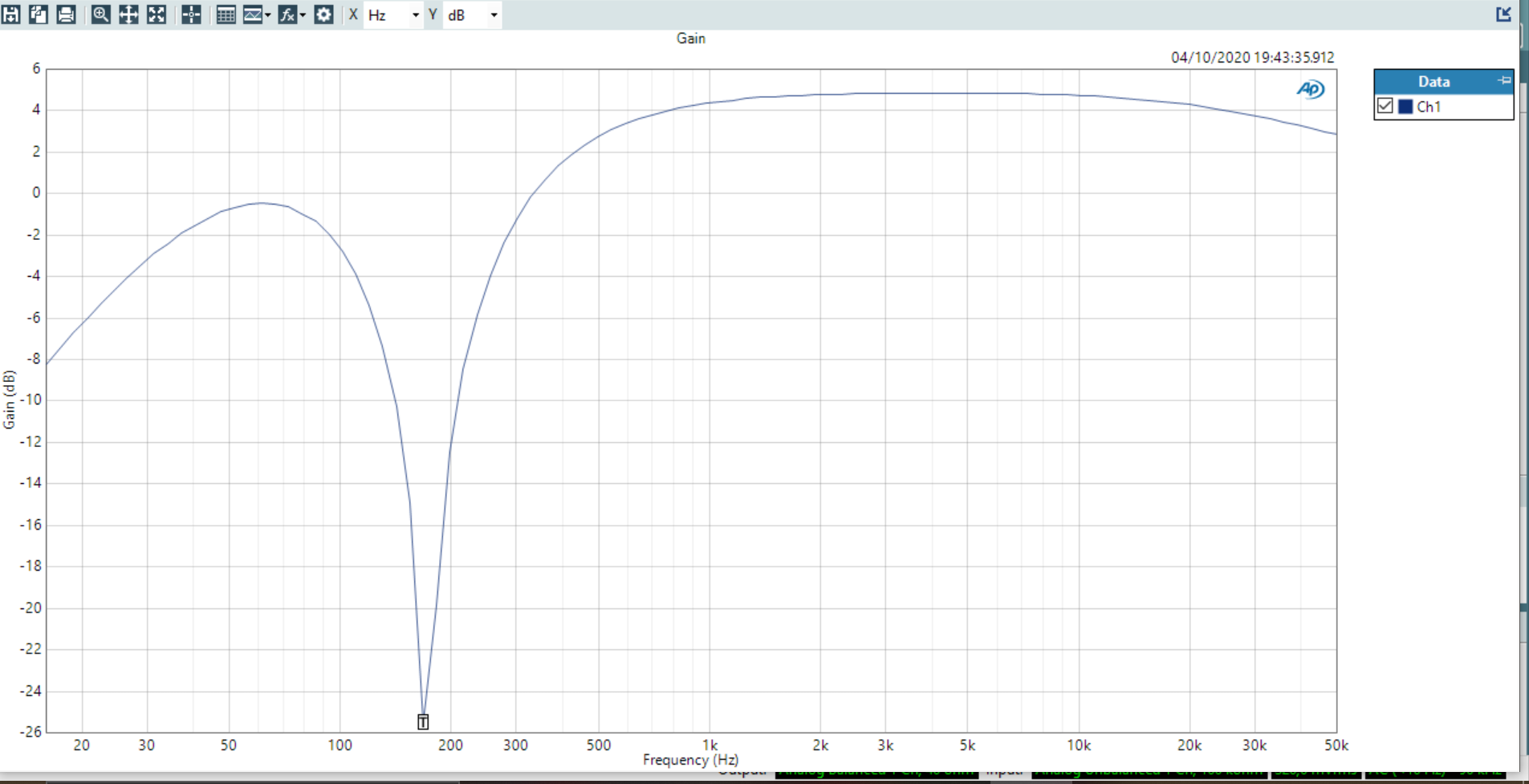This screenshot has width=1529, height=784.
Task: Click the timestamp 04/10/2020 19:43:35.912
Action: [x=1252, y=58]
